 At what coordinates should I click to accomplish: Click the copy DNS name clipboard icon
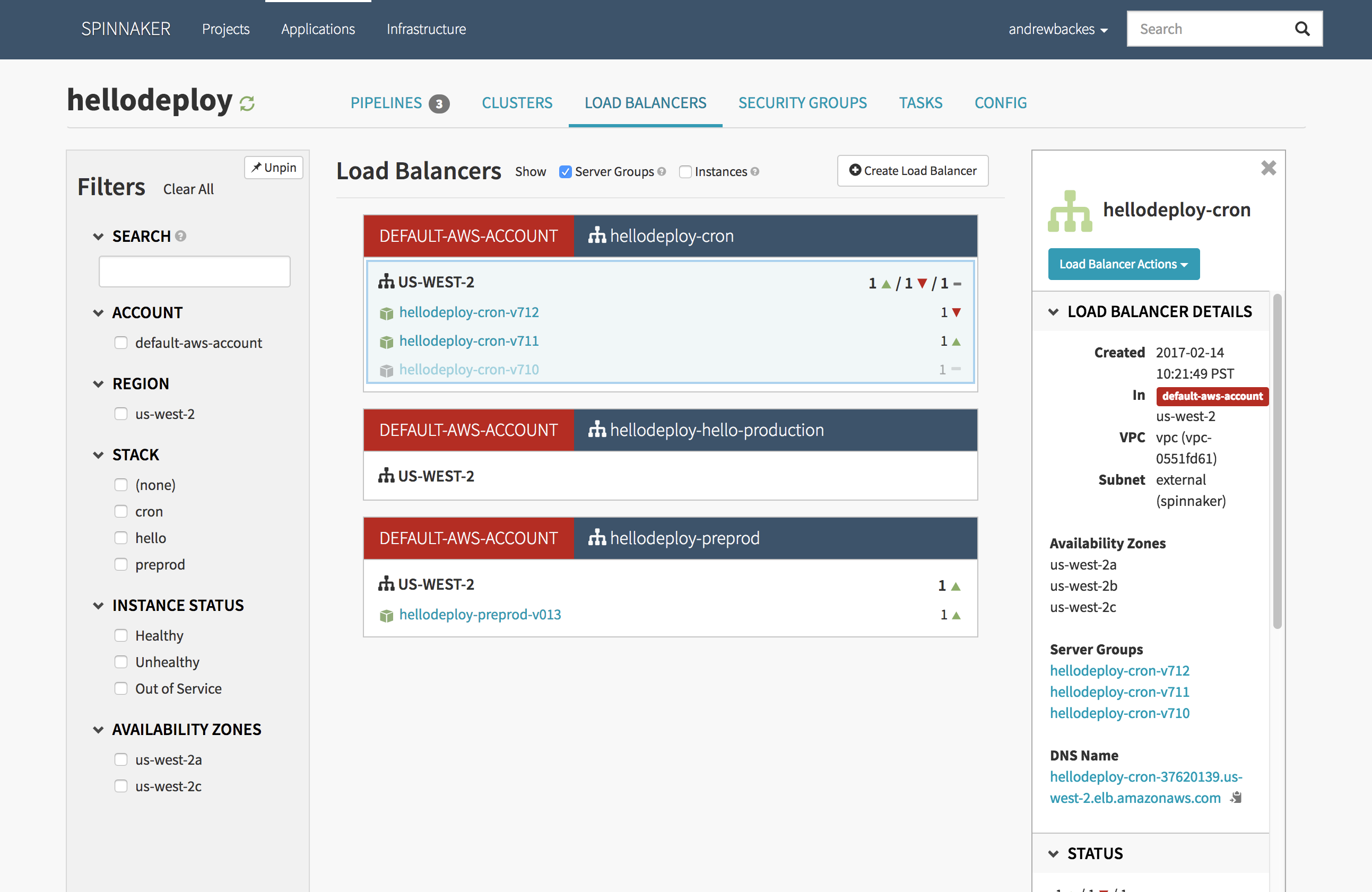(1237, 798)
